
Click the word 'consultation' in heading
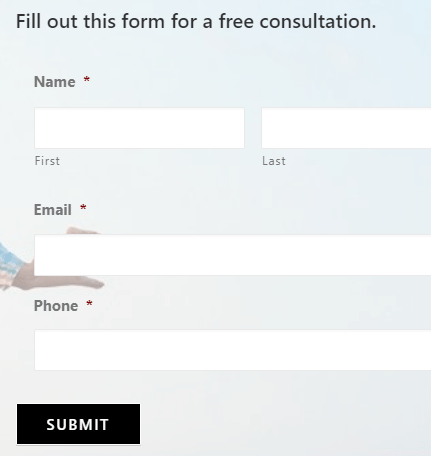pos(318,21)
